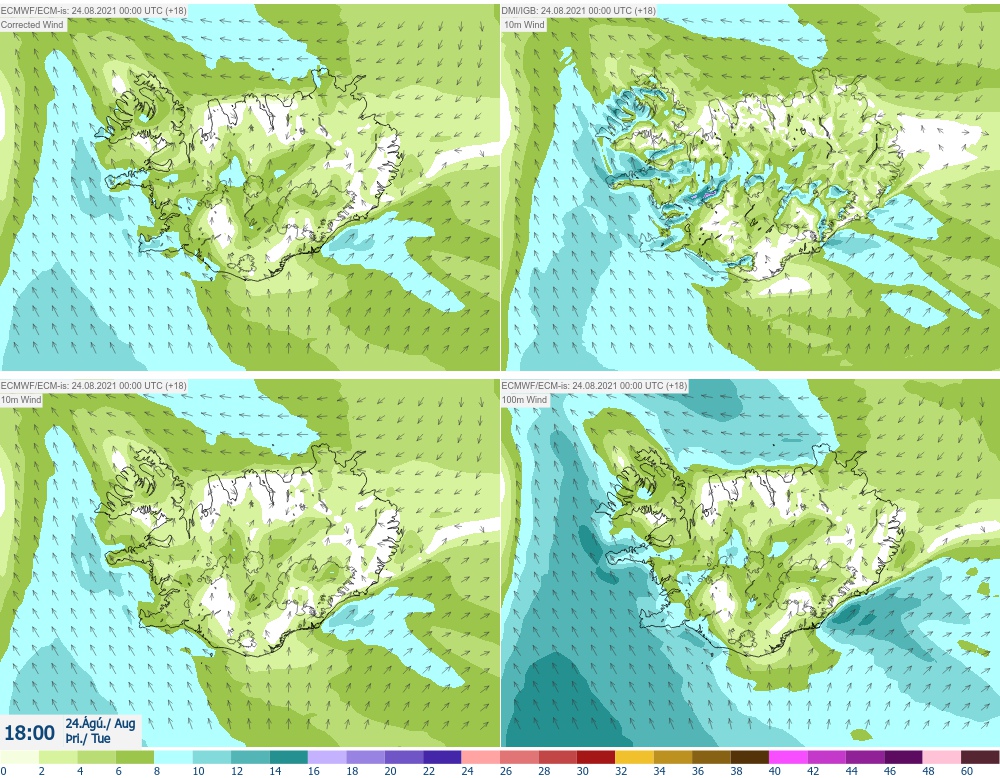Image resolution: width=1000 pixels, height=778 pixels.
Task: Open the DMI/IGB 10m Wind map
Action: [x=751, y=187]
